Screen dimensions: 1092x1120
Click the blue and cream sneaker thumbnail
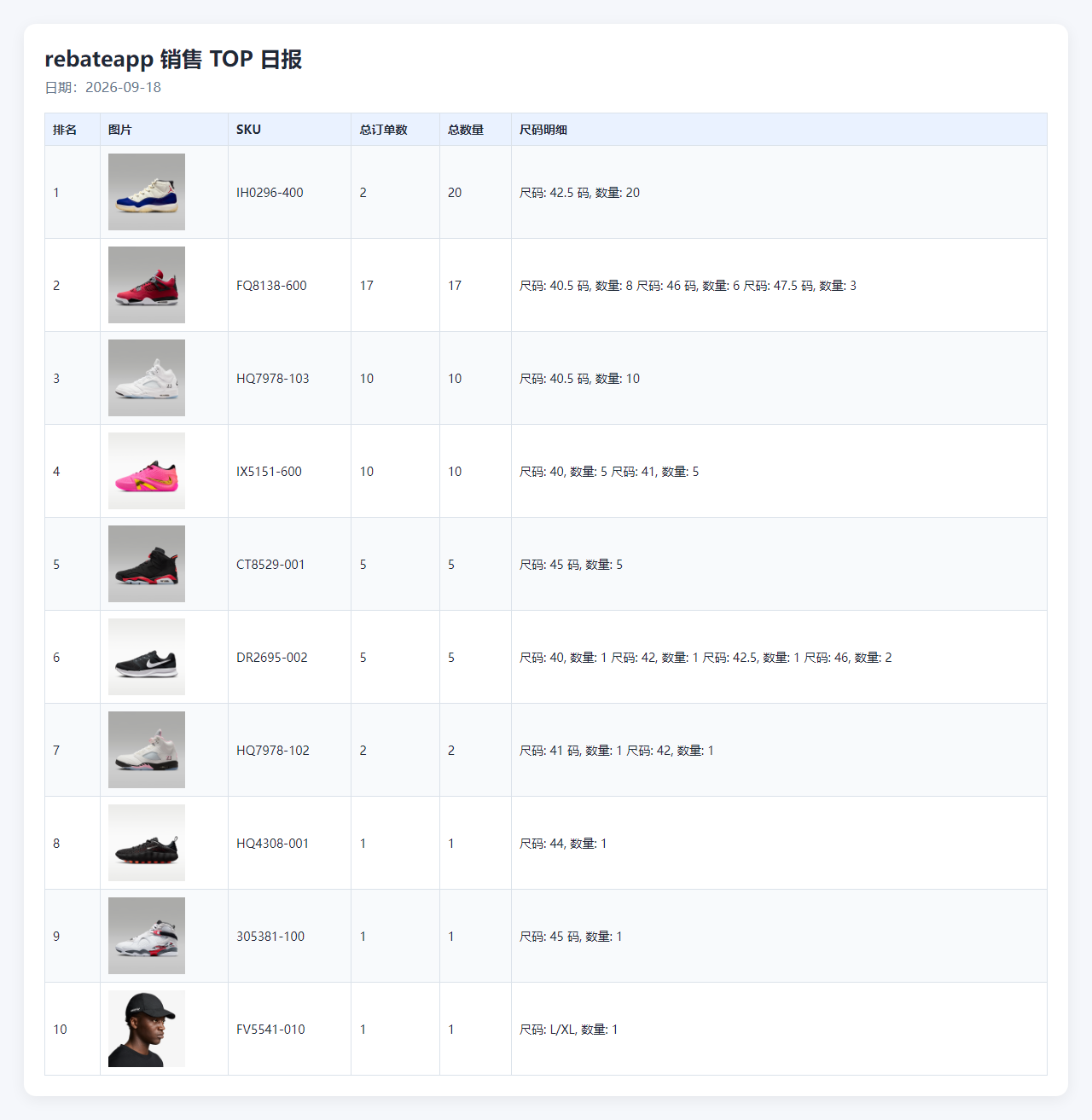pos(147,192)
